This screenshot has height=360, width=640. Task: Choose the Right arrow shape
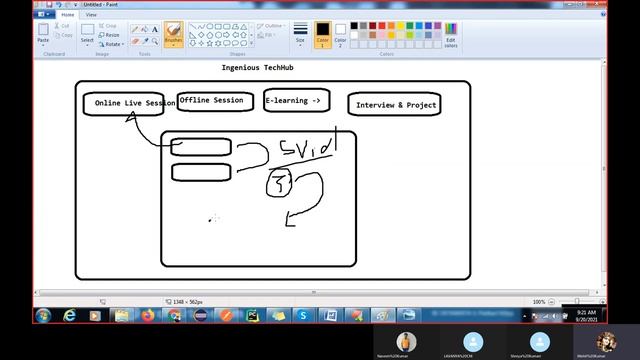coord(227,35)
